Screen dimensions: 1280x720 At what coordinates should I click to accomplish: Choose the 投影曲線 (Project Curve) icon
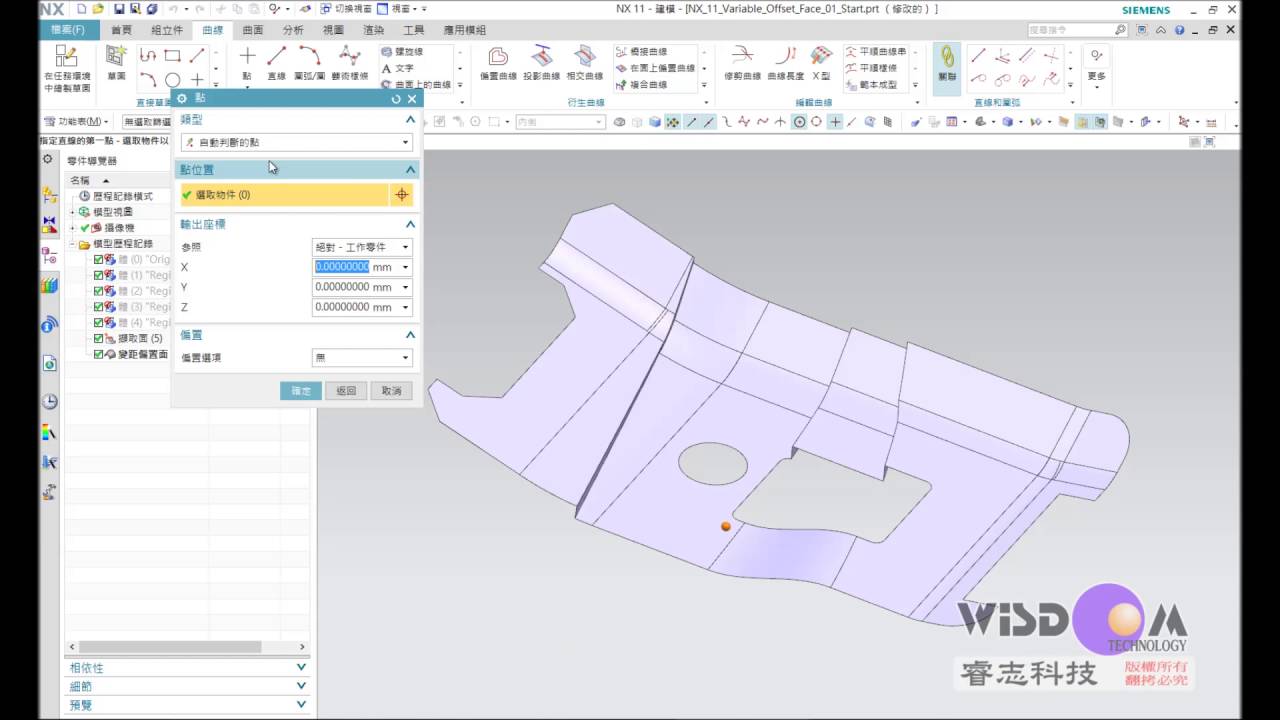(541, 62)
